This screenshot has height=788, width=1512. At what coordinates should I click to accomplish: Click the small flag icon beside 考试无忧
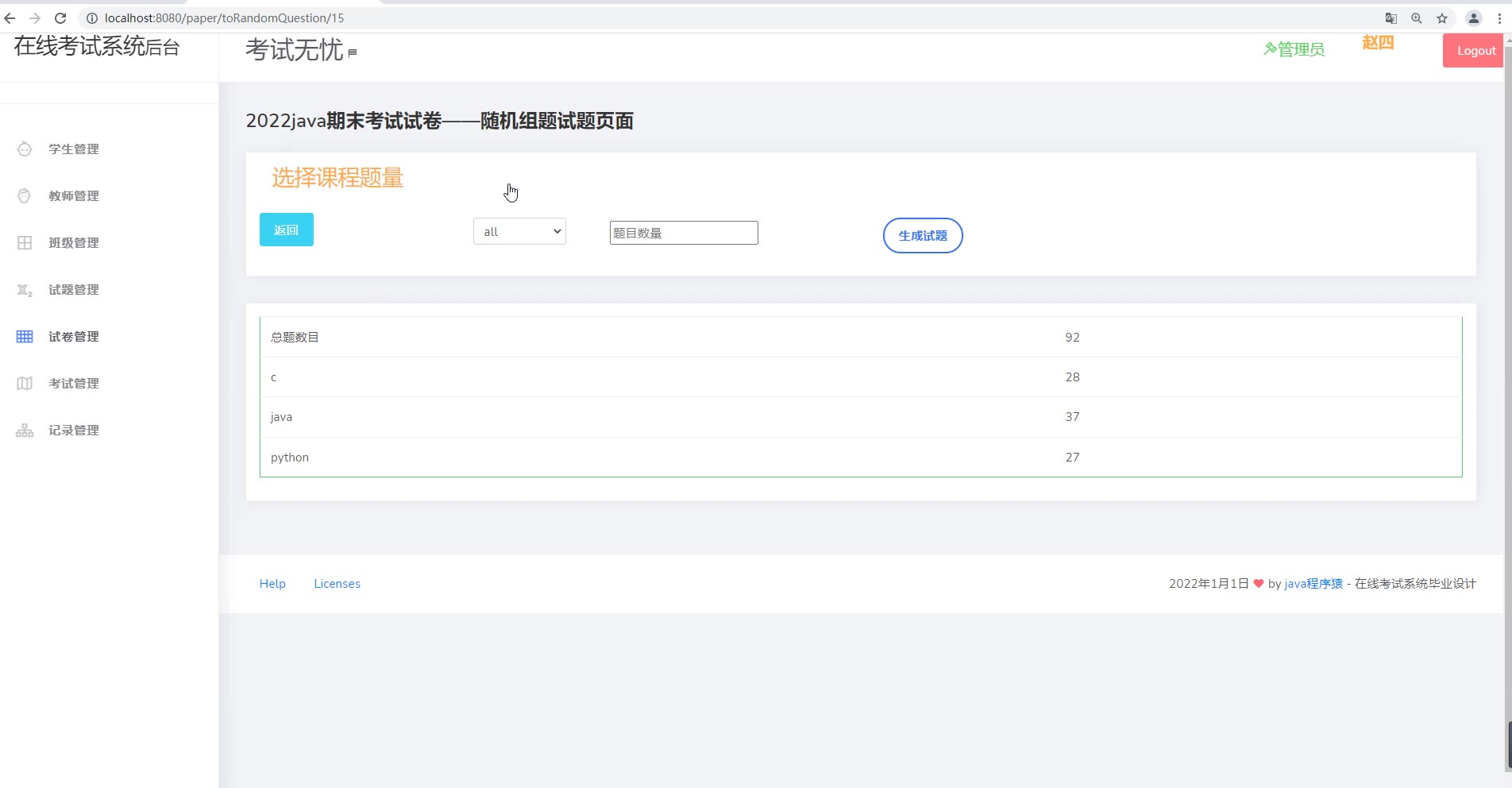pyautogui.click(x=353, y=52)
